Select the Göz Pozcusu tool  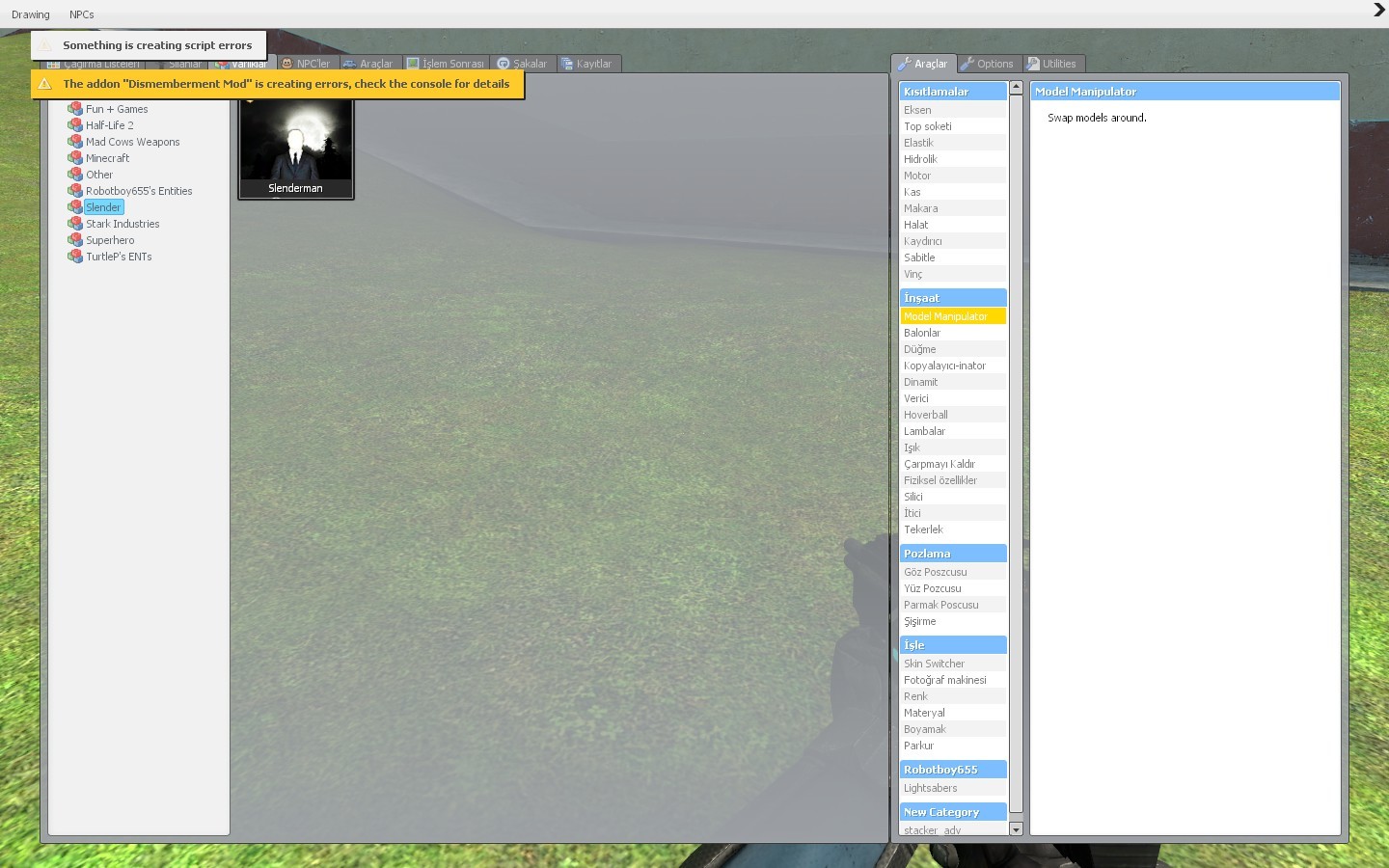(x=953, y=572)
